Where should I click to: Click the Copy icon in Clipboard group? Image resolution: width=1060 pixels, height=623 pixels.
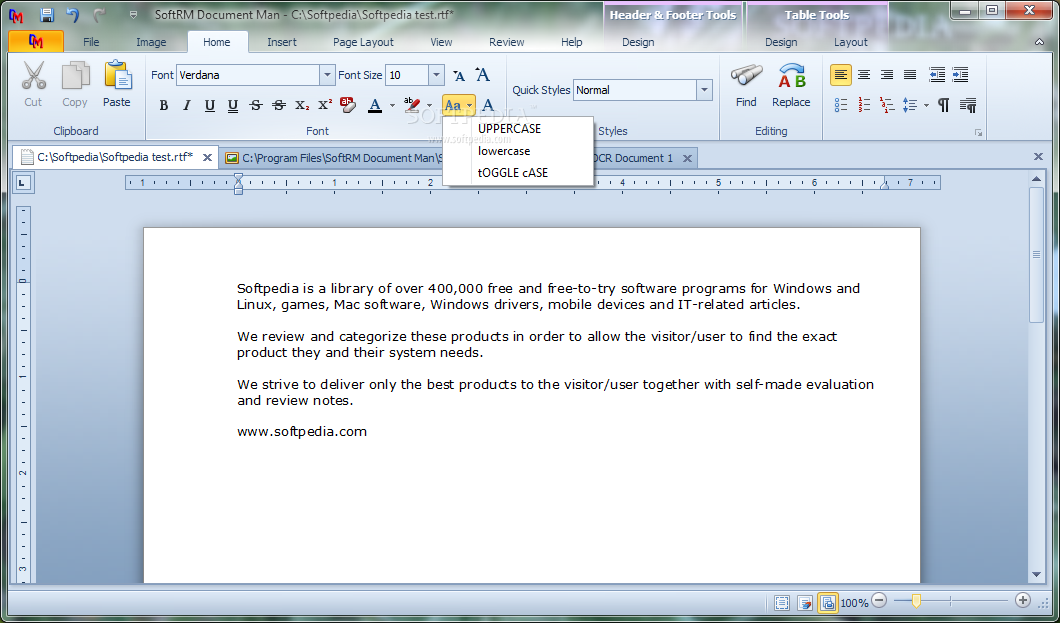[75, 76]
